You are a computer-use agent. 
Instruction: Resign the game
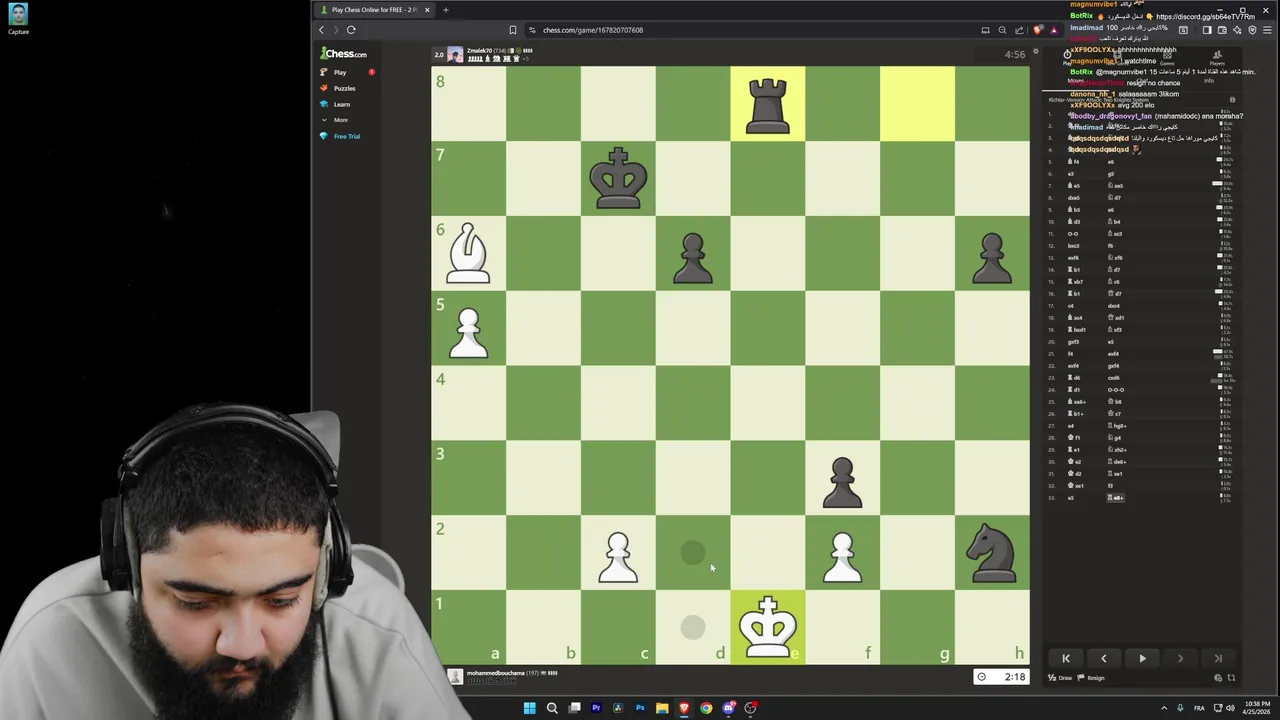coord(1091,678)
